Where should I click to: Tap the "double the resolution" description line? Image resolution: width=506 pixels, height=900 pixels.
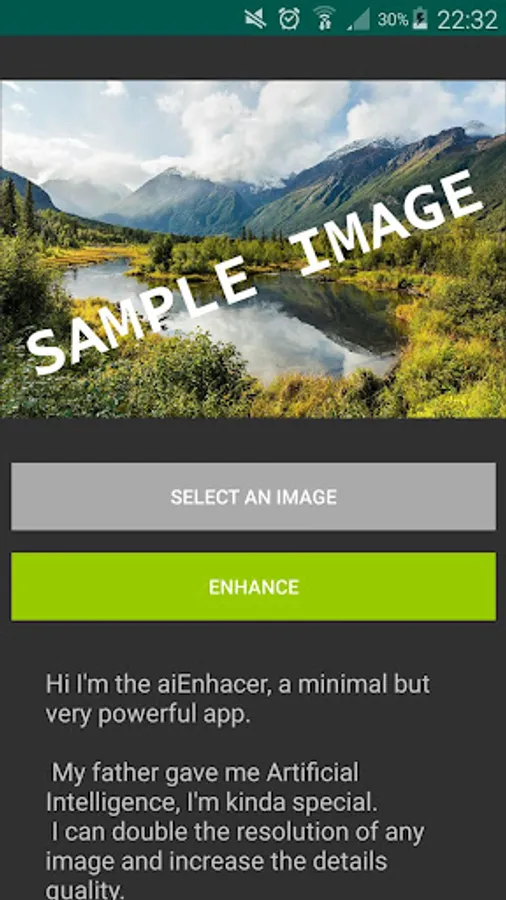click(x=238, y=832)
